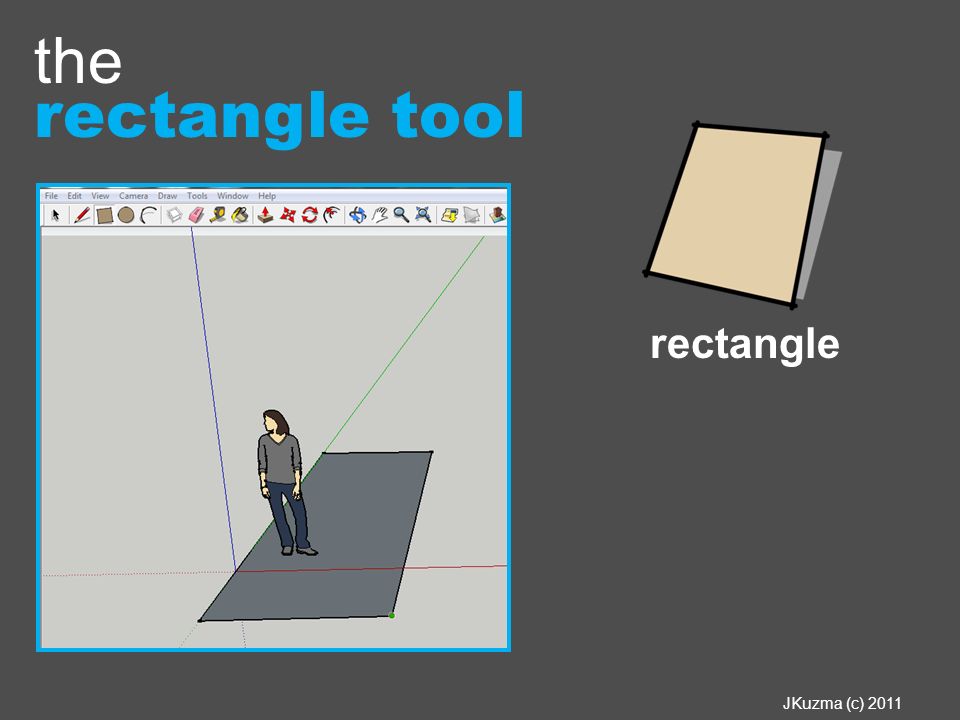960x720 pixels.
Task: Choose the Rotate tool
Action: 309,215
